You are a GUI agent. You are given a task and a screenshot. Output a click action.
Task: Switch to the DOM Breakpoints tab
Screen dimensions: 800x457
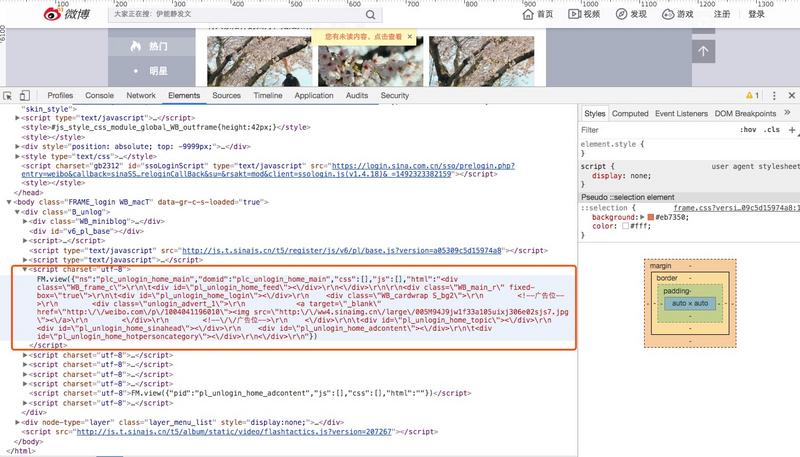click(745, 113)
